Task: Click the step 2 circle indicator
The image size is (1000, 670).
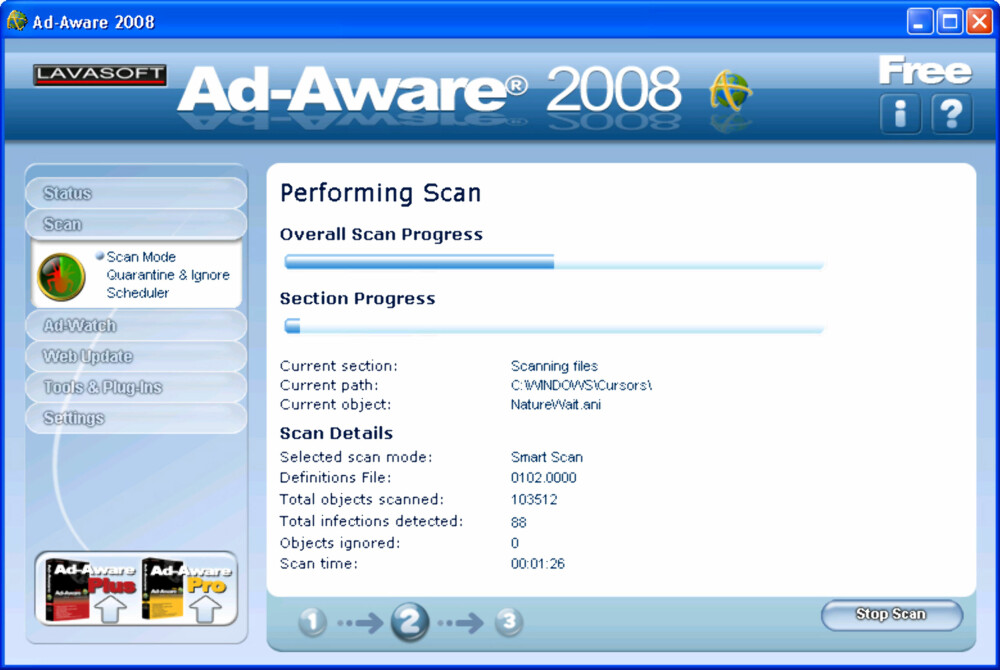Action: (410, 622)
